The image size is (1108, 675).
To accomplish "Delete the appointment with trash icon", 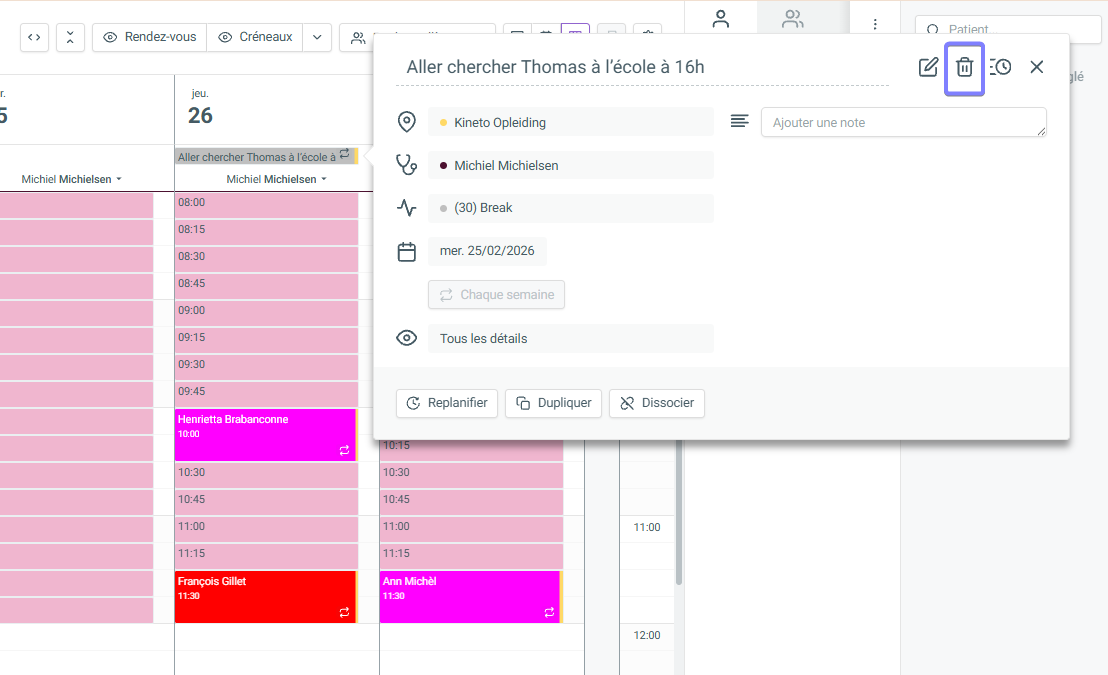I will 964,67.
